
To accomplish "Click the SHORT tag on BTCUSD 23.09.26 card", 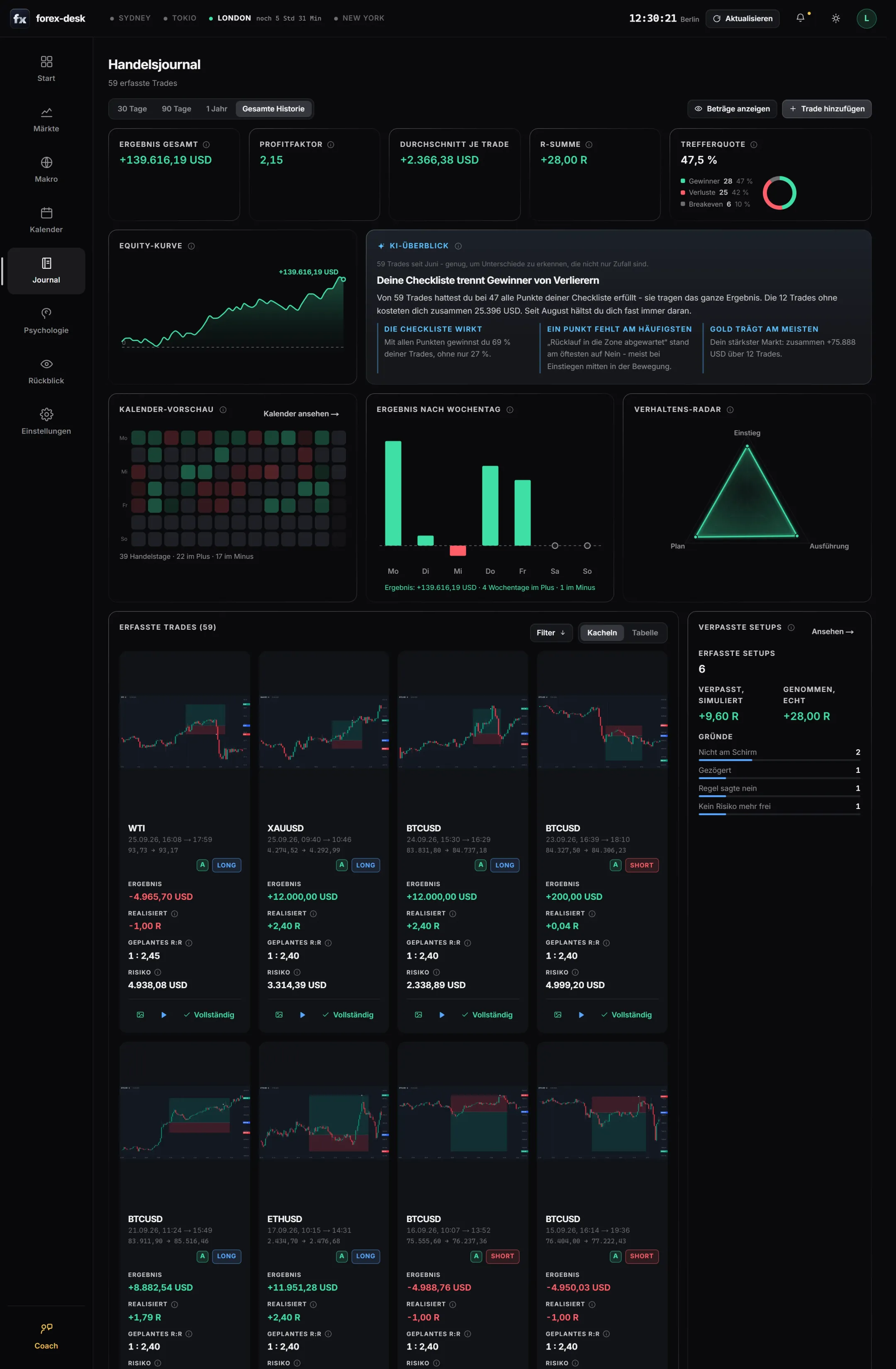I will (x=641, y=865).
